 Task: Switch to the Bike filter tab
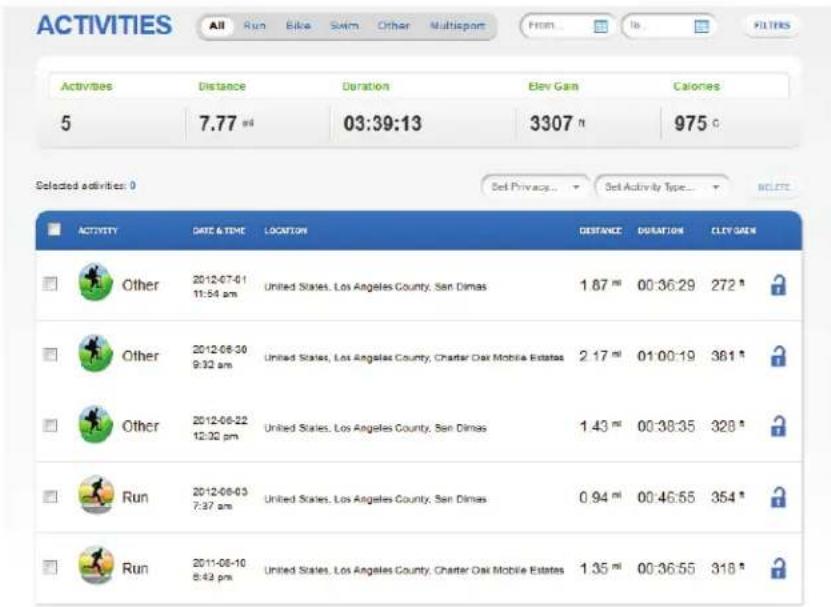[x=298, y=25]
